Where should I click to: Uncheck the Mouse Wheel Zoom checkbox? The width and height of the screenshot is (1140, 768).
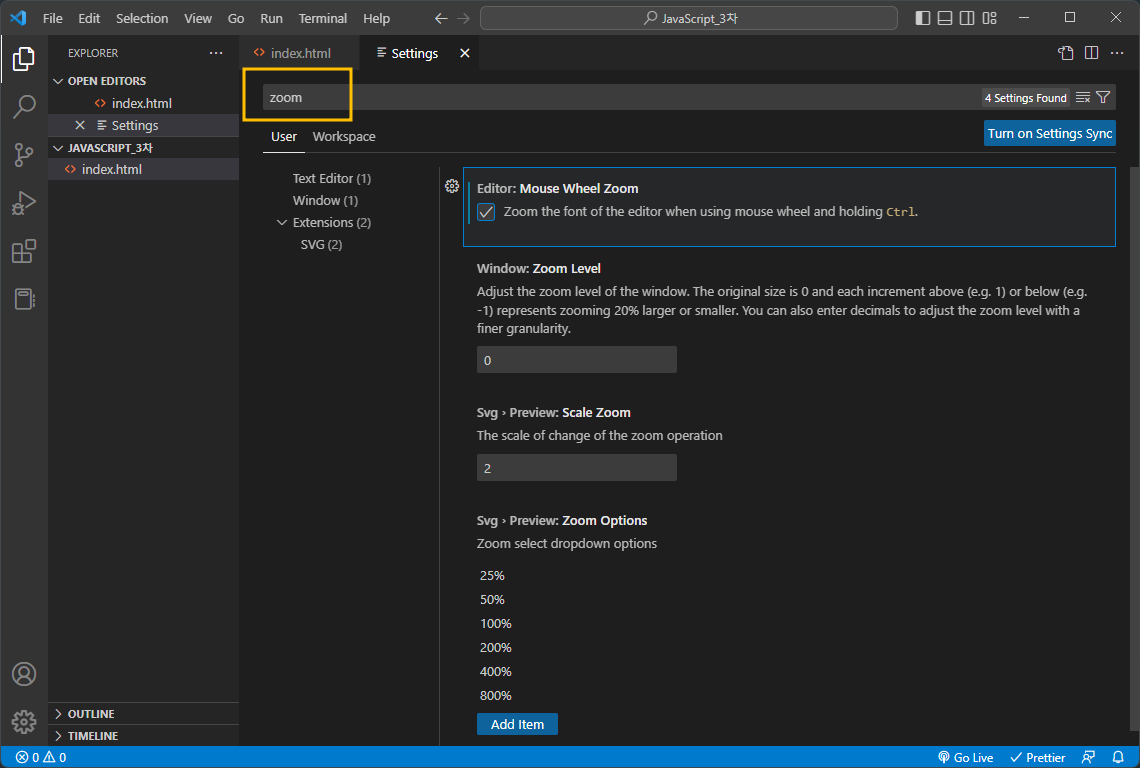(x=485, y=211)
